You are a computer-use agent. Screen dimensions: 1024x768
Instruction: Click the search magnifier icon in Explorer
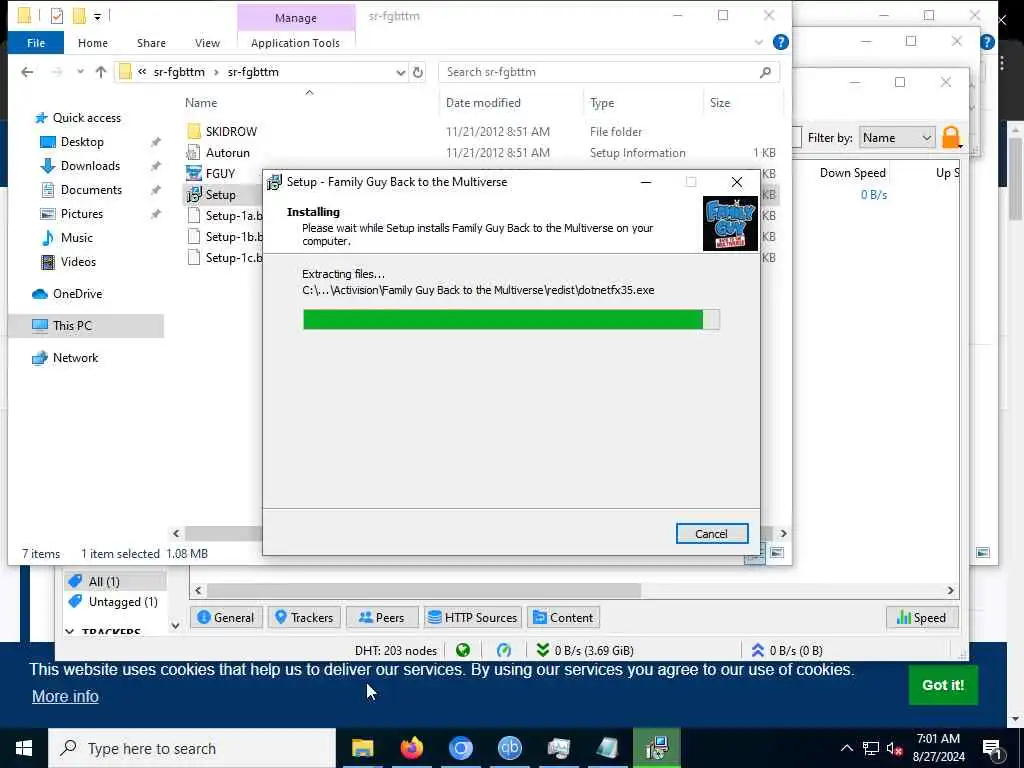click(x=765, y=72)
